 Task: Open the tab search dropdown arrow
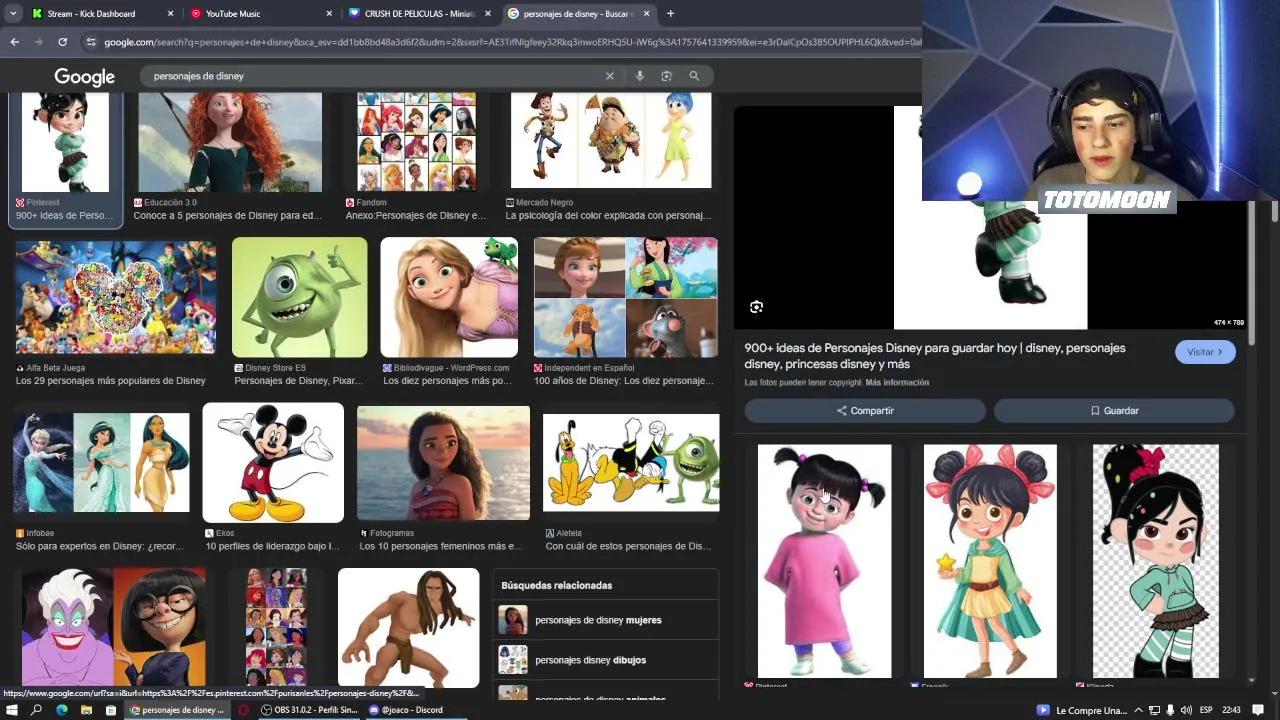(x=14, y=14)
